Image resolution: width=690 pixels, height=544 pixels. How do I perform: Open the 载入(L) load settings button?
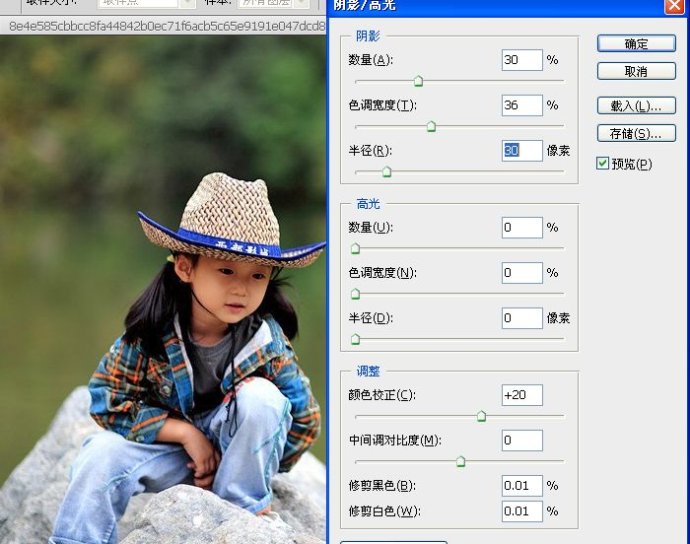pos(636,106)
